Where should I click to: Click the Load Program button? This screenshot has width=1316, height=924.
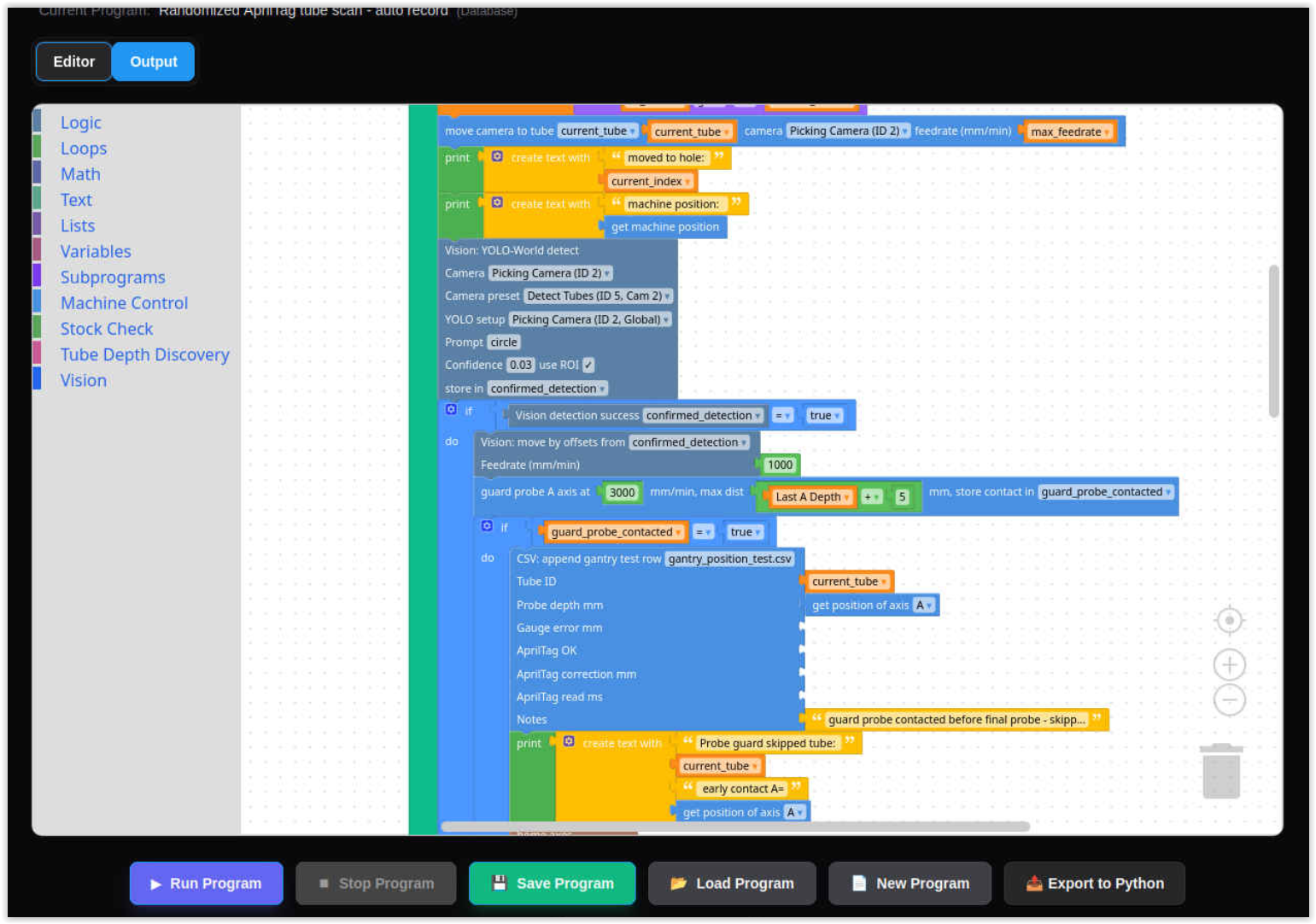[732, 883]
